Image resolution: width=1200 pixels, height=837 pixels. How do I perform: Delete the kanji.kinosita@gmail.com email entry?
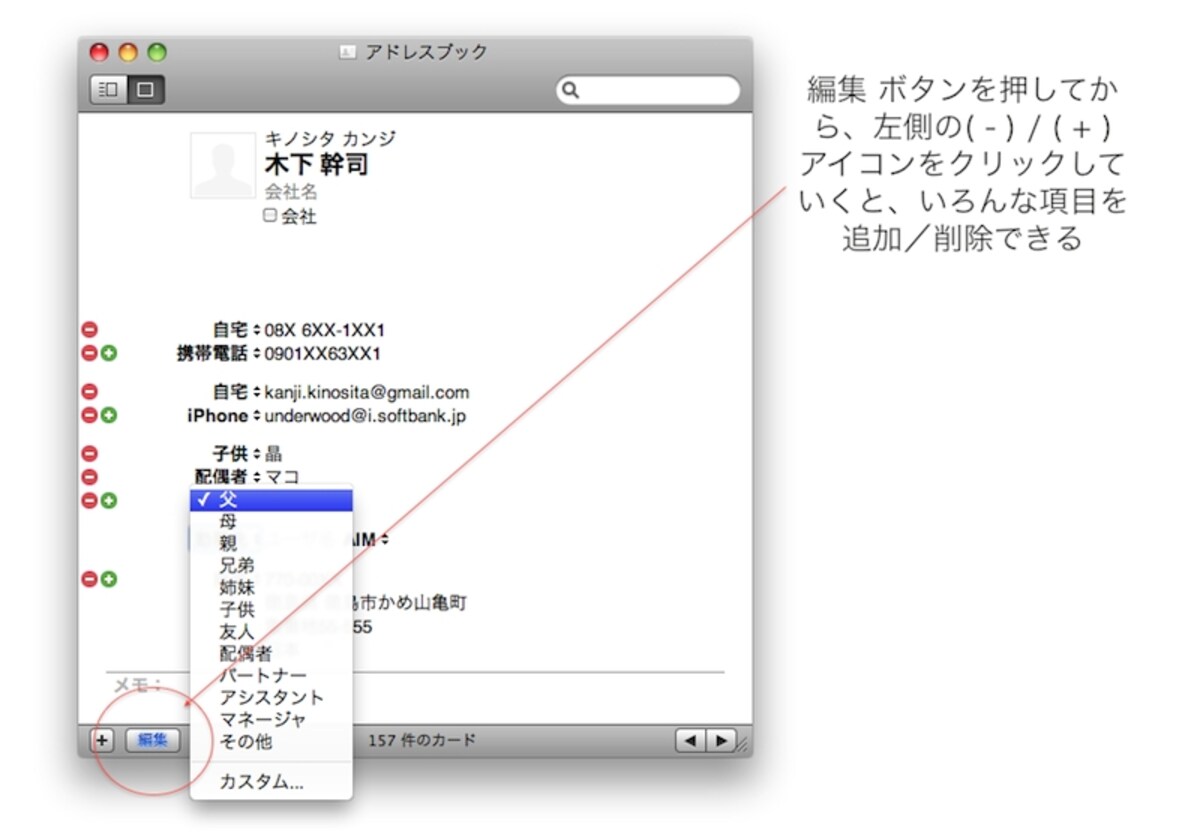click(x=89, y=392)
